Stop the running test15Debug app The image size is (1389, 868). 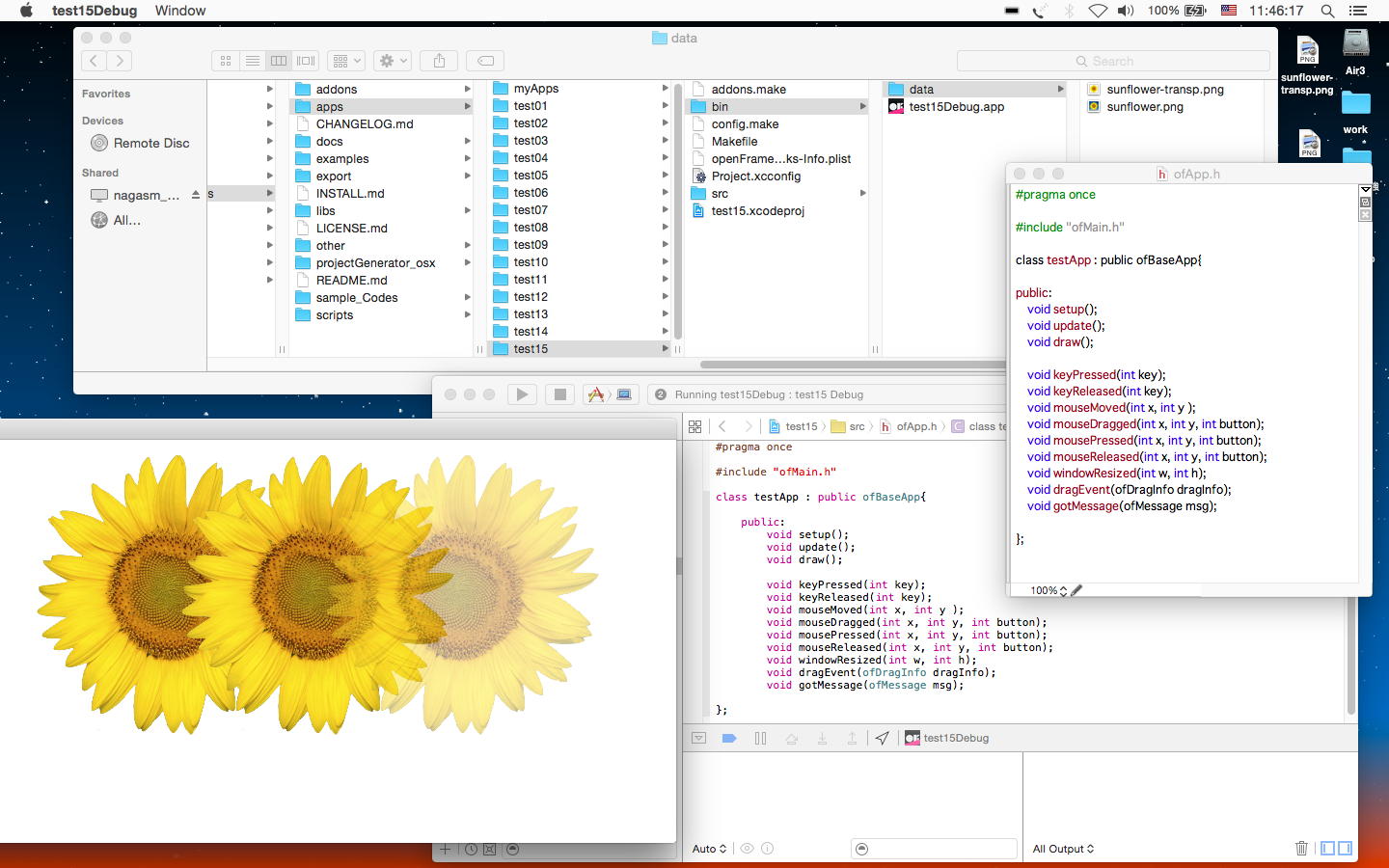(x=559, y=394)
